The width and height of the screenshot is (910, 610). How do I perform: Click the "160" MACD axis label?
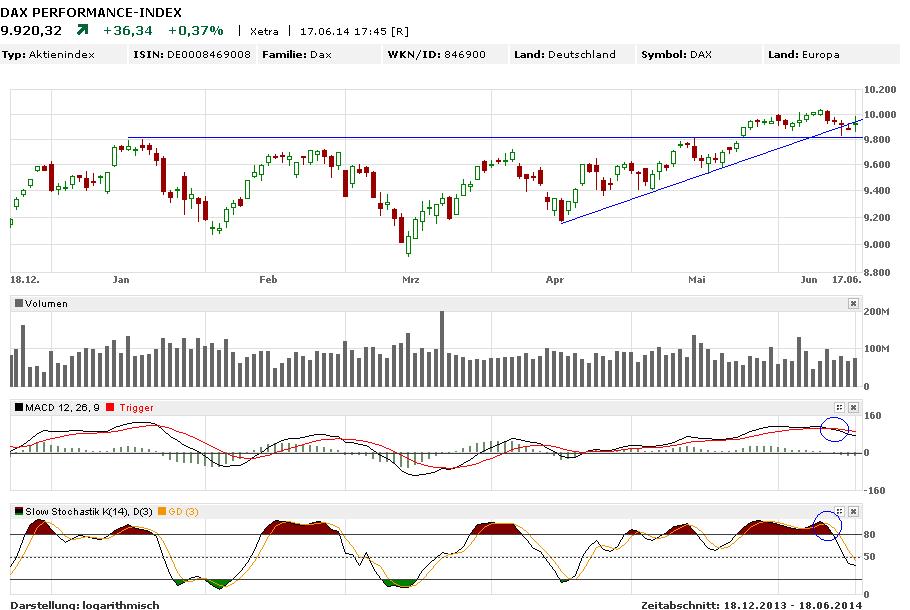873,416
